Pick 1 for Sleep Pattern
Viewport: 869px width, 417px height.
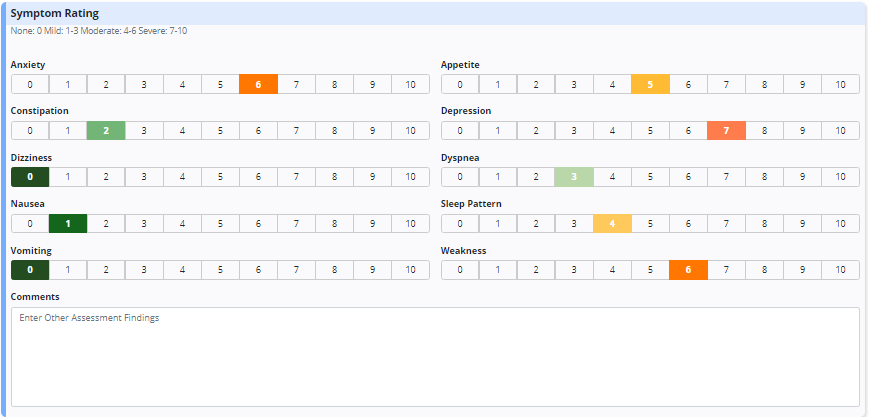(498, 224)
